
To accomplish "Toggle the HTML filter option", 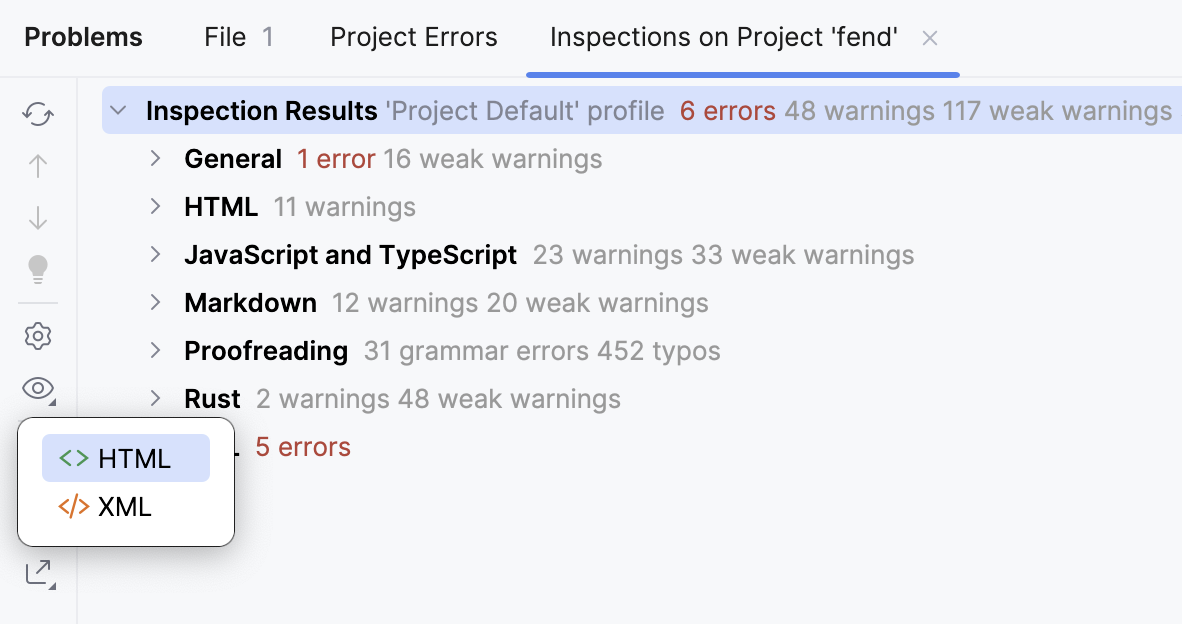I will [x=124, y=457].
